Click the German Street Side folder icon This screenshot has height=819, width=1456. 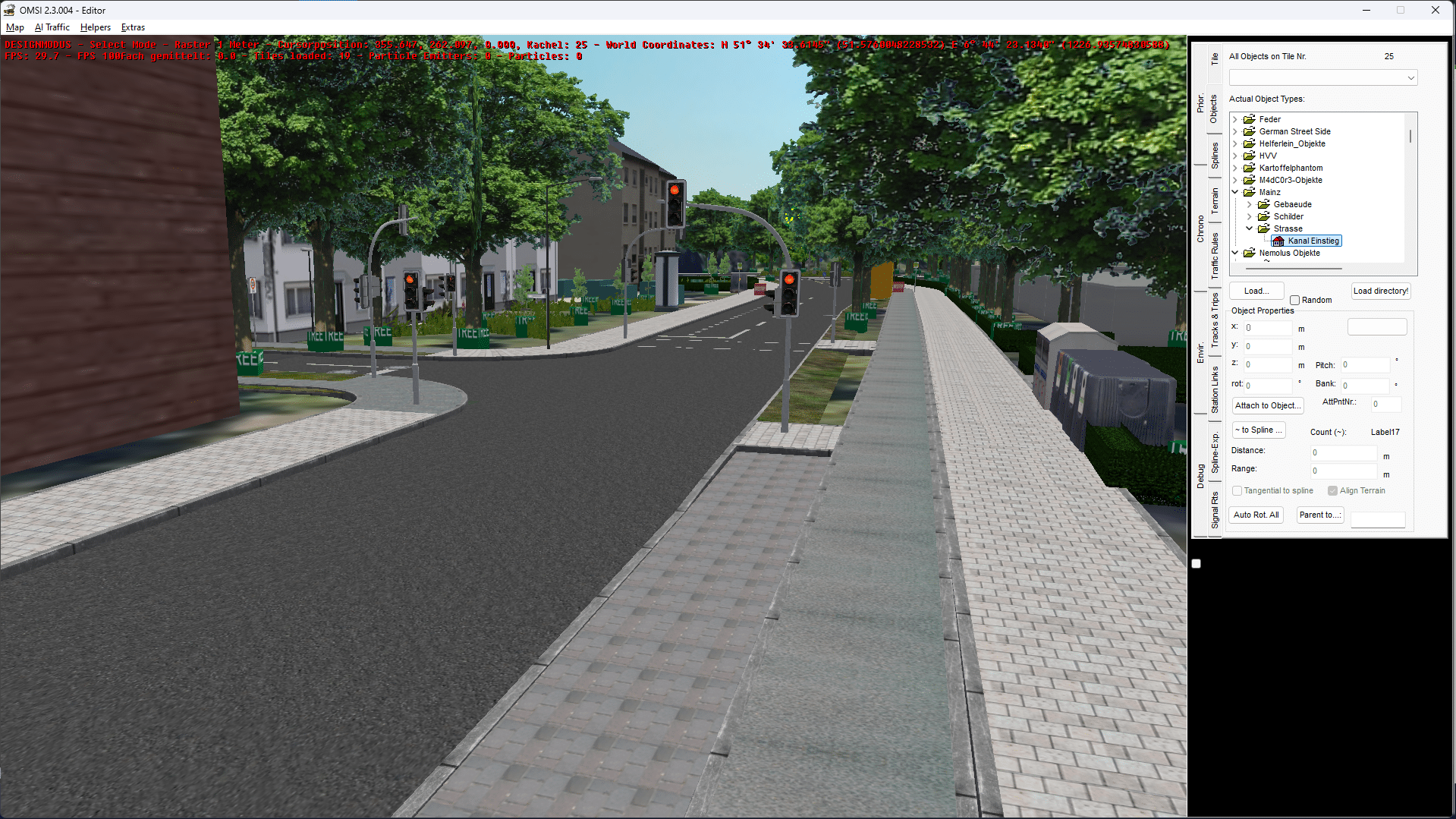coord(1249,131)
